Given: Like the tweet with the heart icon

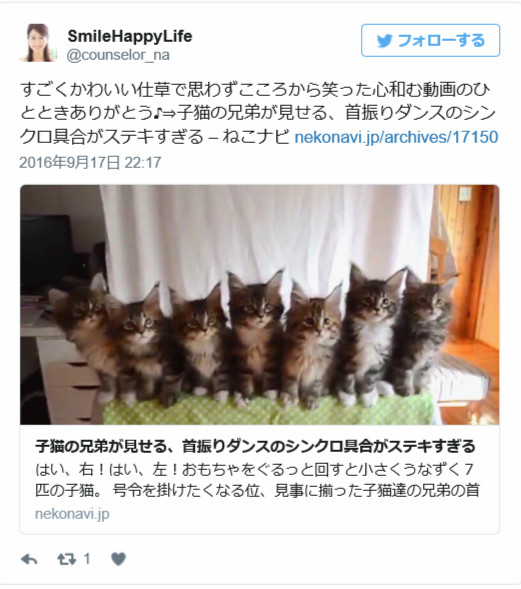Looking at the screenshot, I should tap(119, 559).
